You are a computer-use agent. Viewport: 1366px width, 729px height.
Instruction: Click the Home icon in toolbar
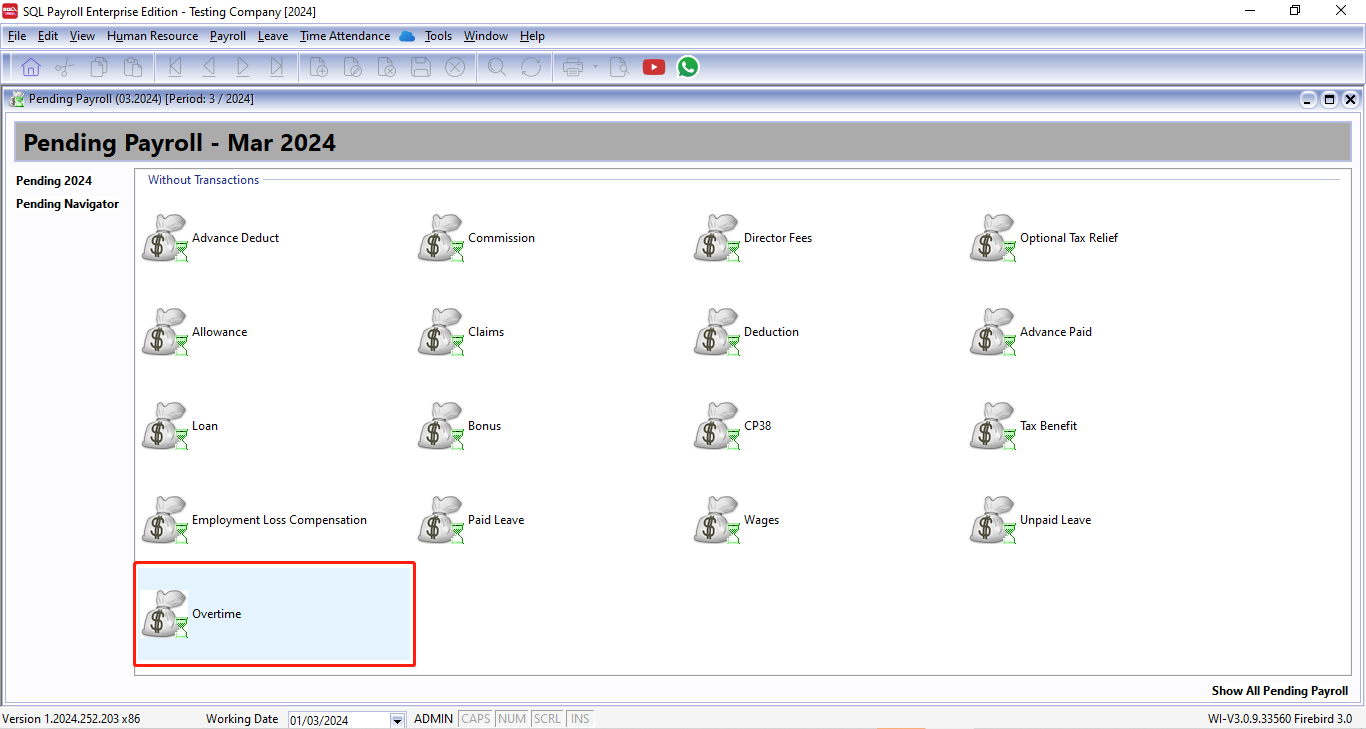click(x=31, y=67)
